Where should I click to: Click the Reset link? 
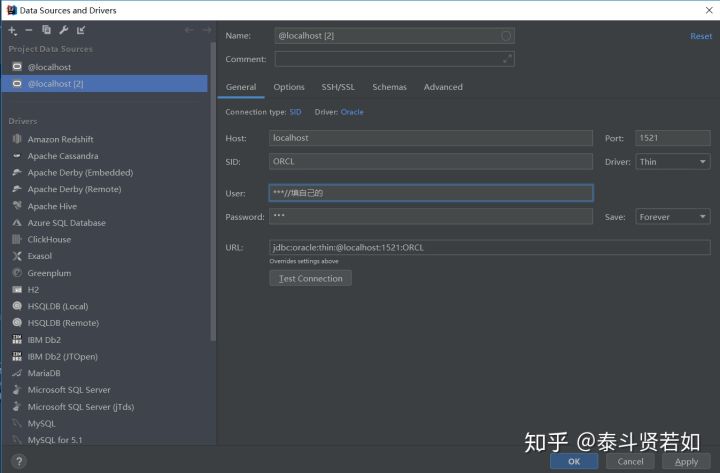(701, 36)
